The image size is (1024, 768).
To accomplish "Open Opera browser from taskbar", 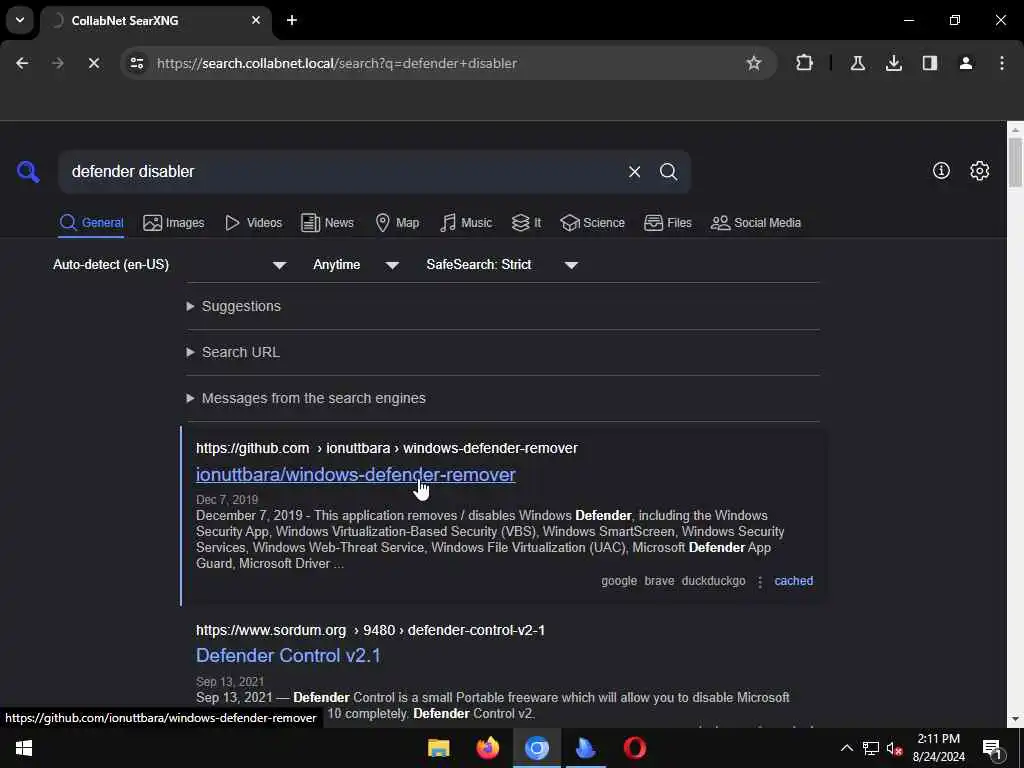I will [634, 748].
